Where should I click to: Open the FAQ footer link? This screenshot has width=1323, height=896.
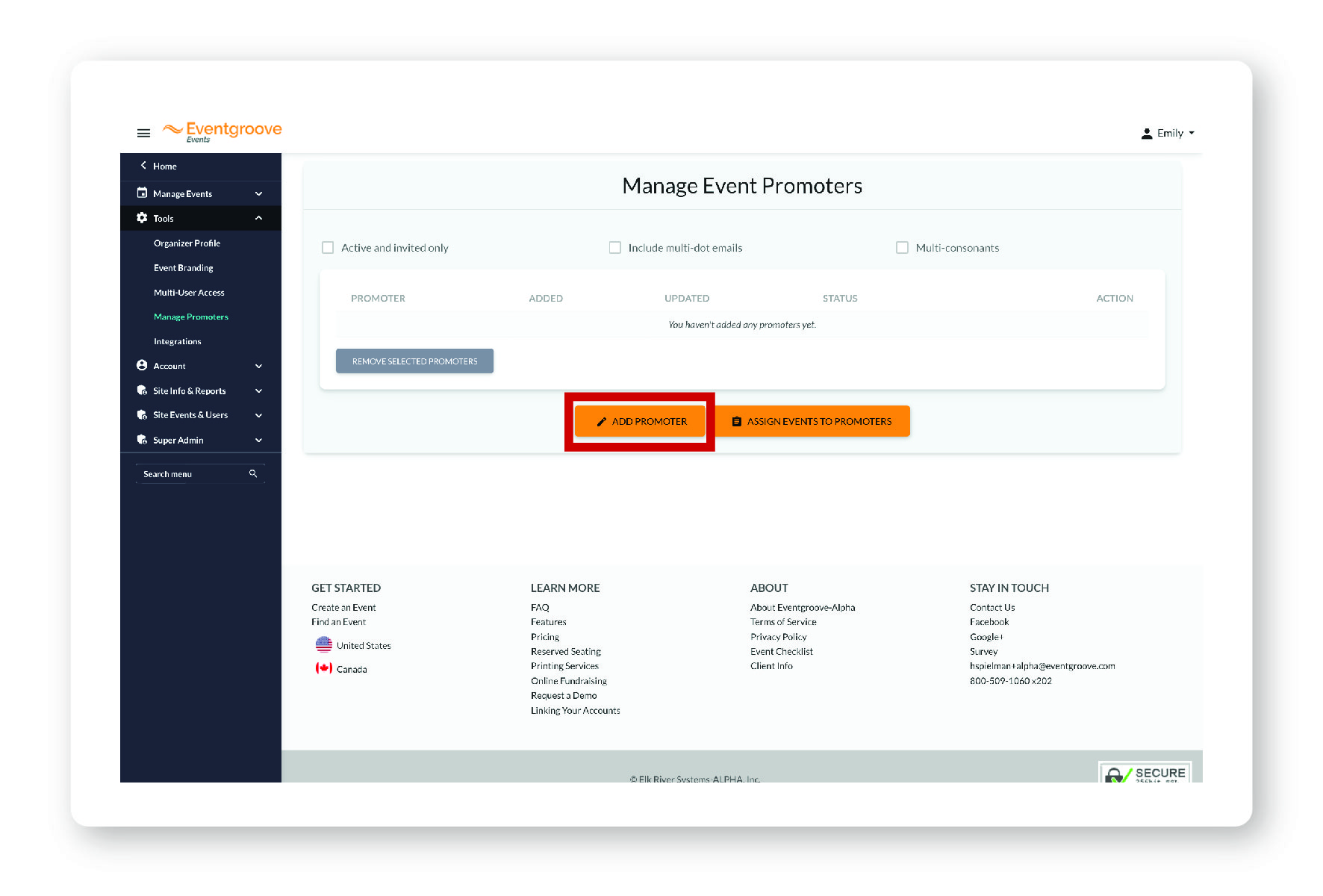[x=540, y=608]
